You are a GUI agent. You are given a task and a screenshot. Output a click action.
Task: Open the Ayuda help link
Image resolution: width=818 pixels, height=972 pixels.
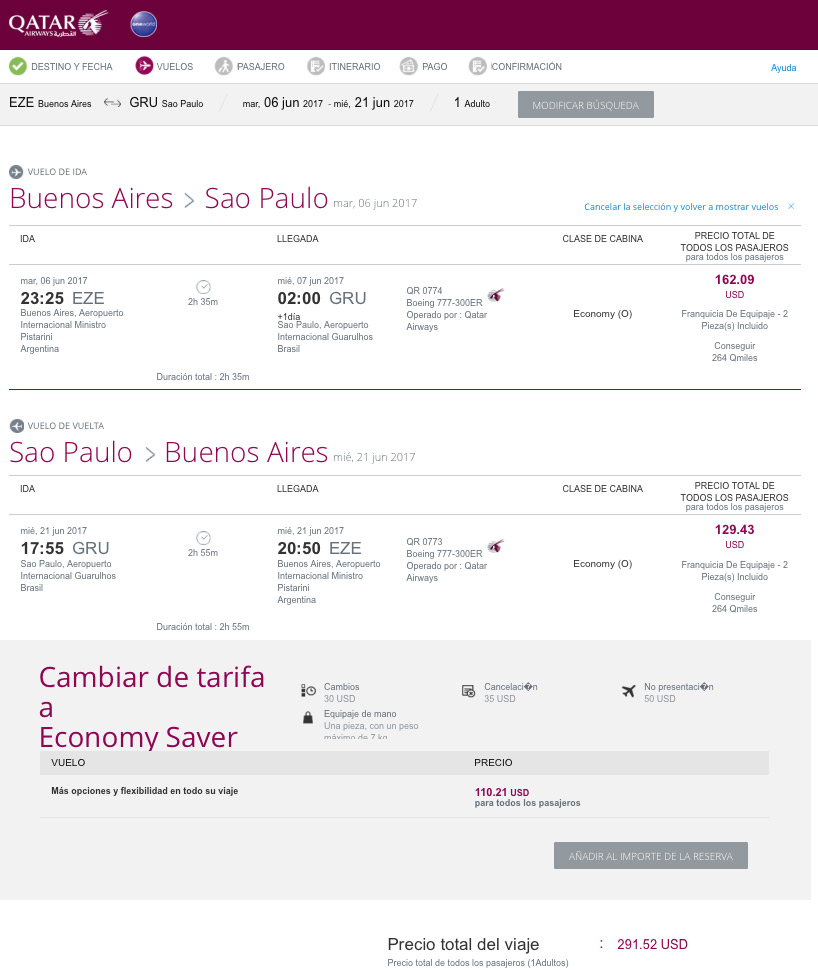(783, 68)
